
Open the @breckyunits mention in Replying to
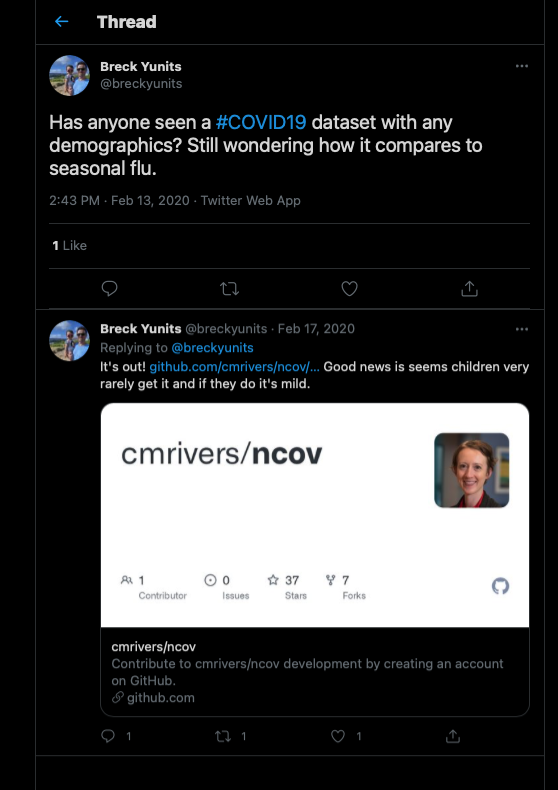[212, 348]
